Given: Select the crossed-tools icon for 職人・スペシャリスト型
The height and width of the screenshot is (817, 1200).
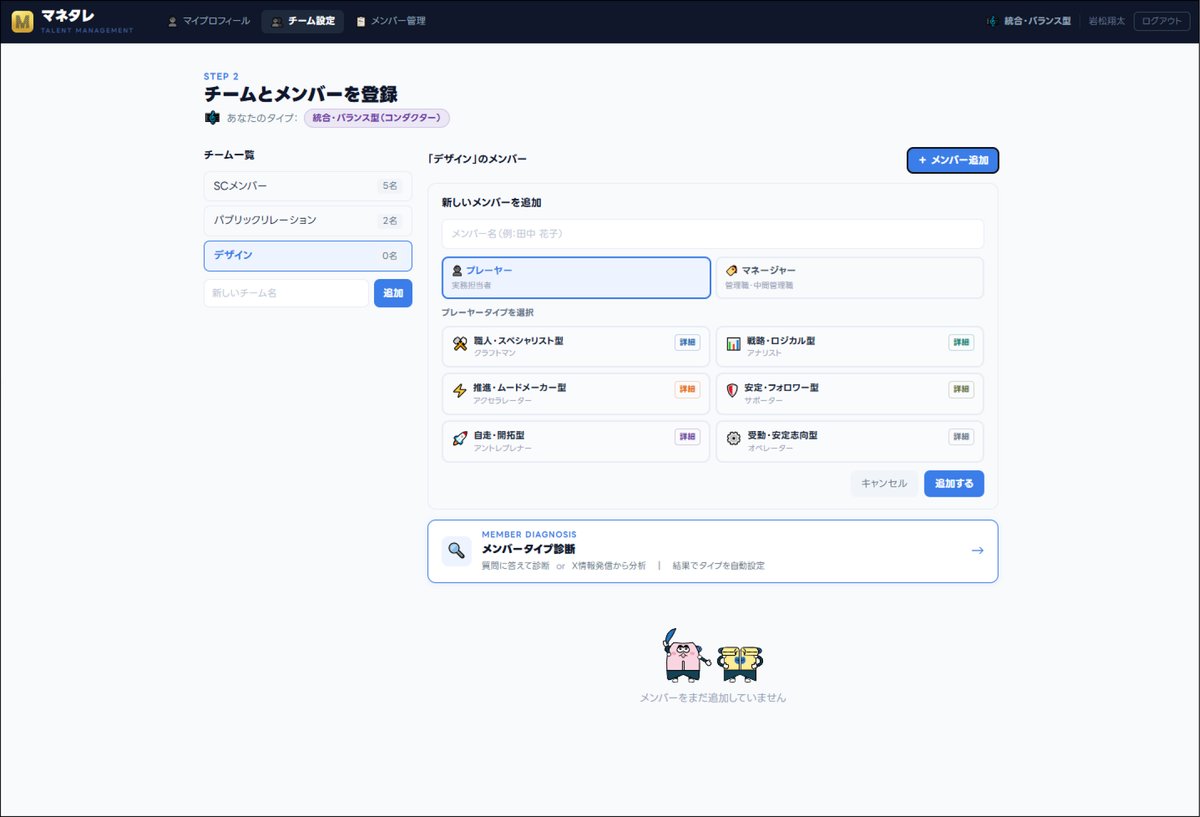Looking at the screenshot, I should (x=460, y=344).
